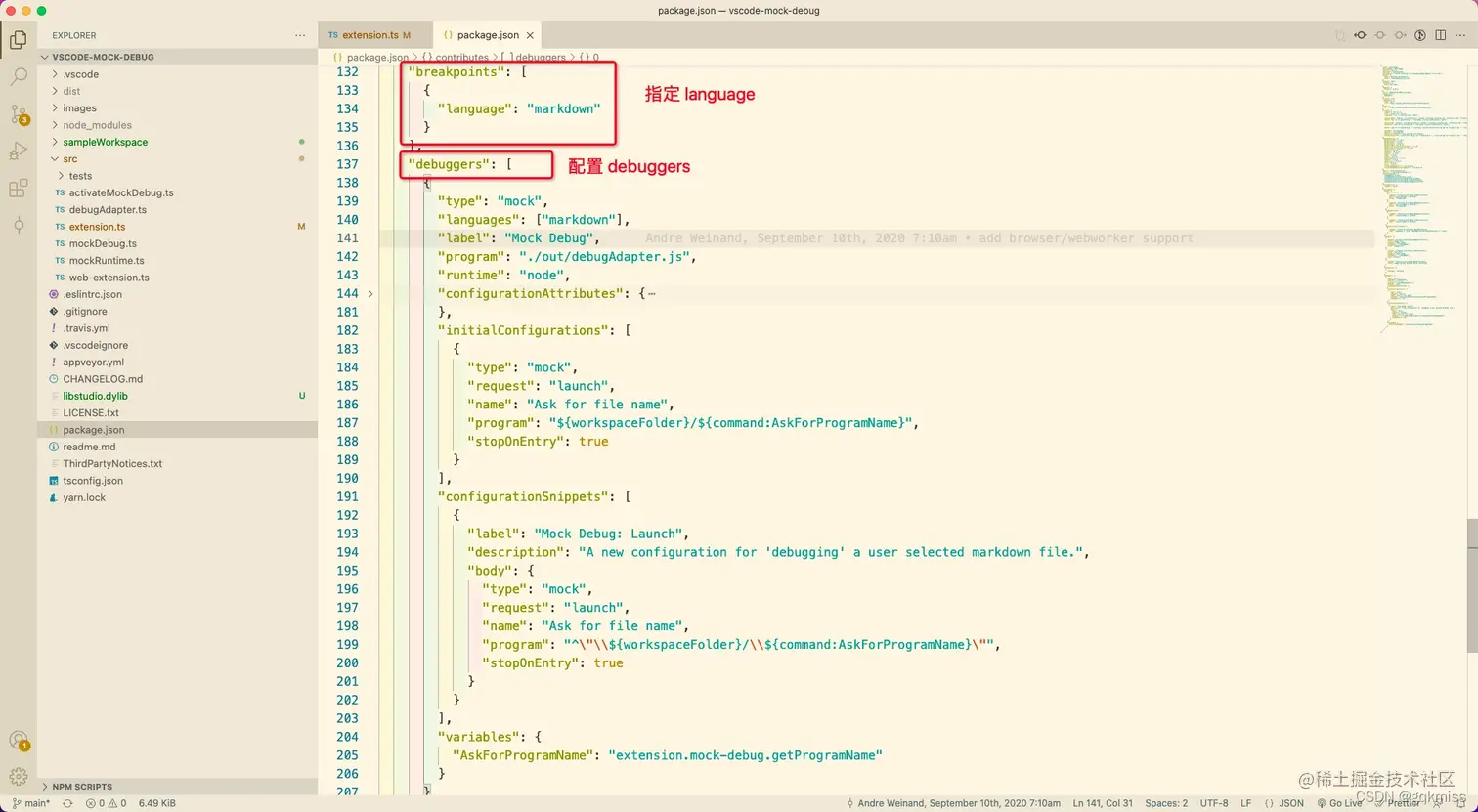Click the synchronize changes icon in status bar
The image size is (1478, 812).
pos(67,803)
